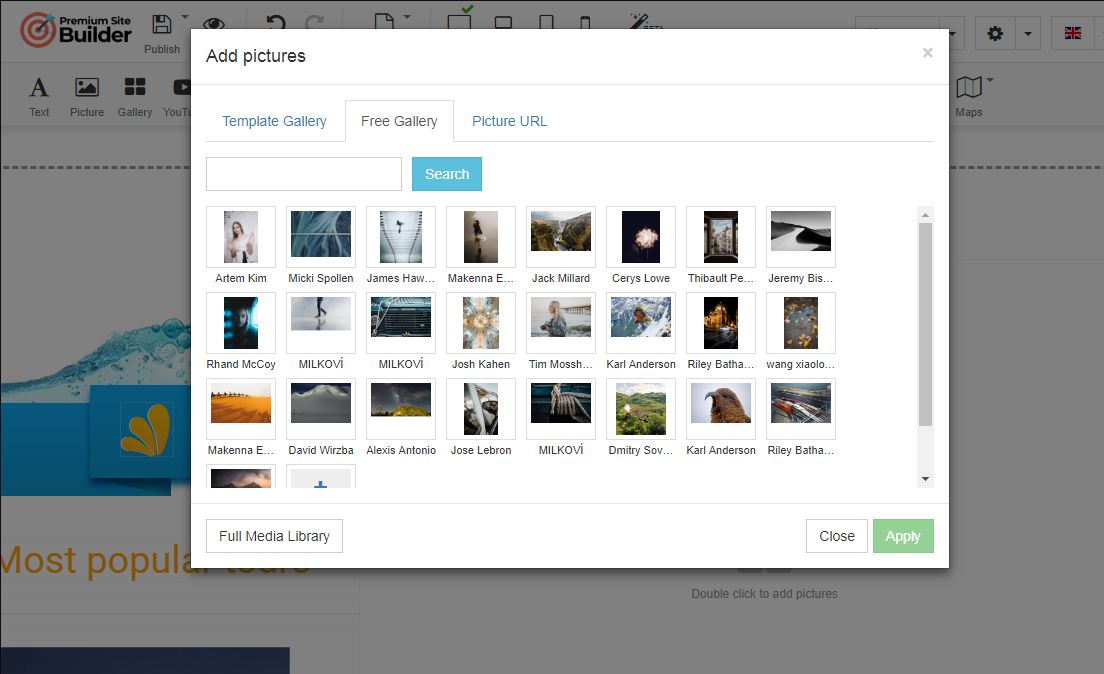Open the Maps tool icon

[969, 87]
